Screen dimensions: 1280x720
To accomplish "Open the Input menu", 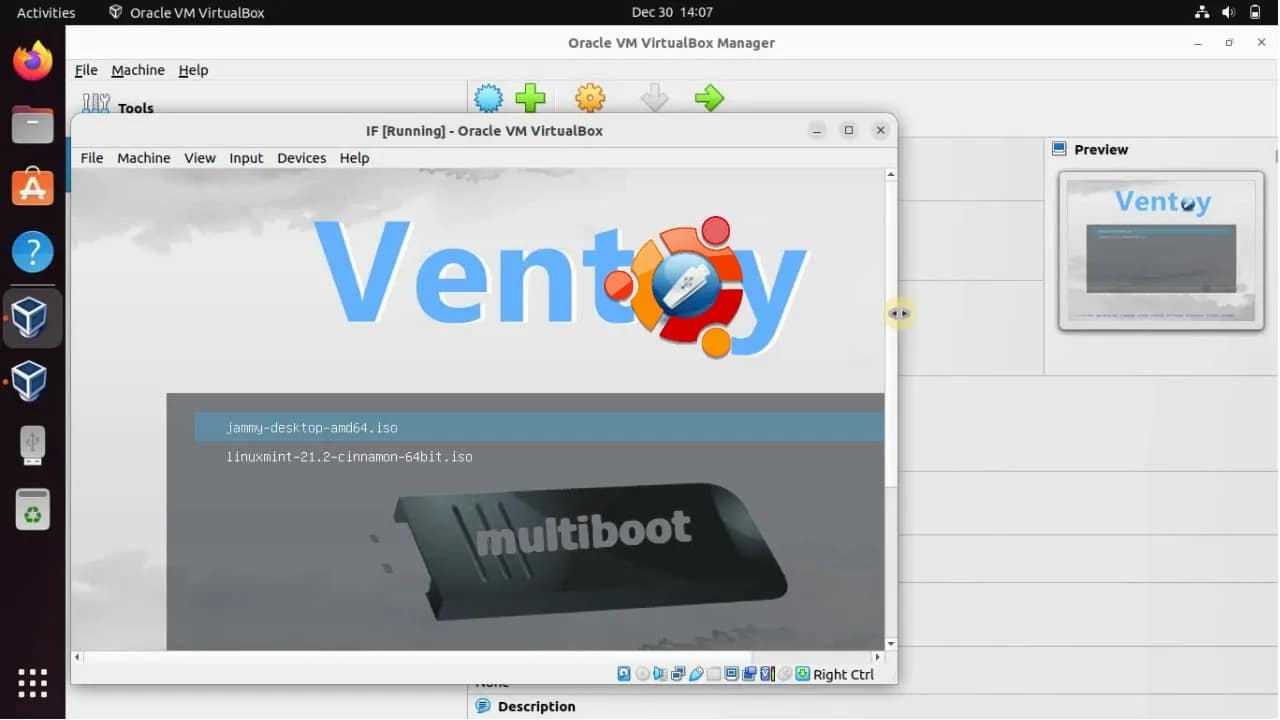I will 246,158.
